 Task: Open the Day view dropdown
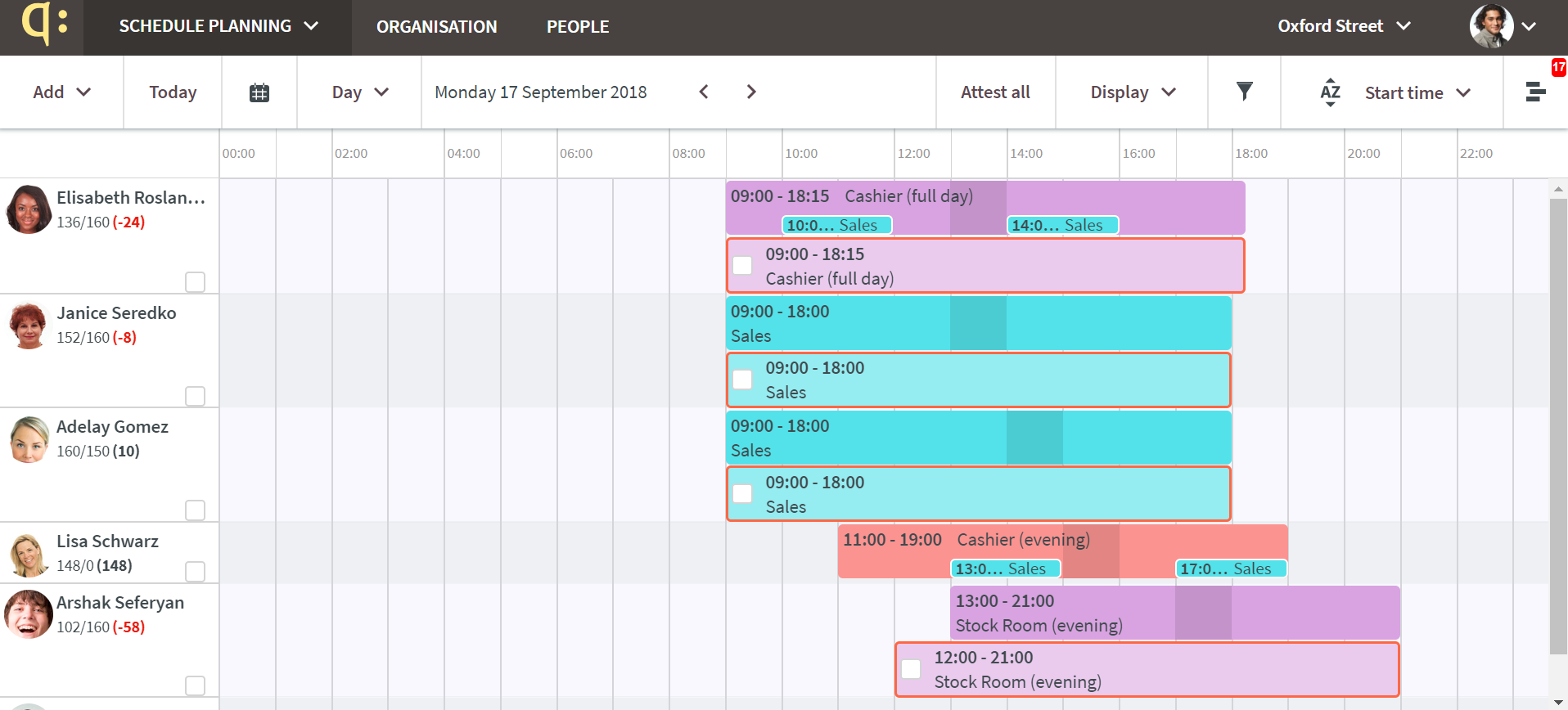359,92
